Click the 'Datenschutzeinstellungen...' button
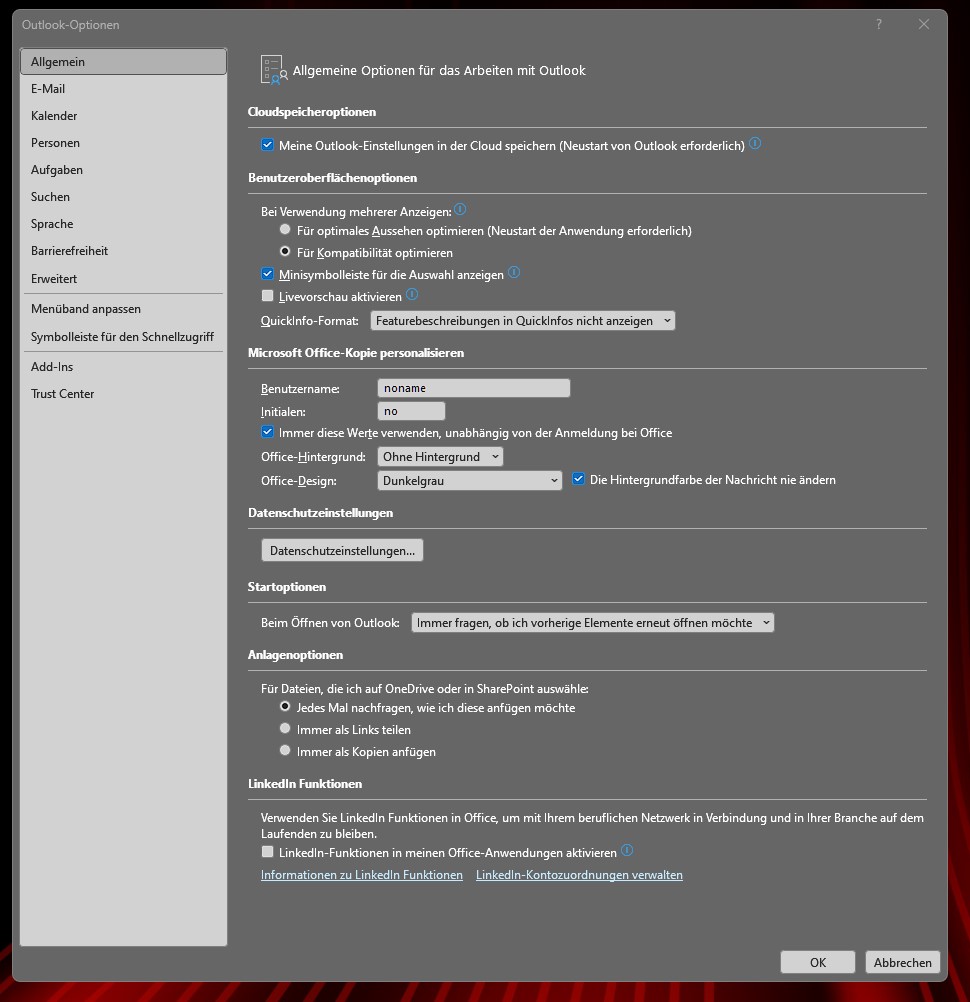The width and height of the screenshot is (970, 1002). point(342,550)
